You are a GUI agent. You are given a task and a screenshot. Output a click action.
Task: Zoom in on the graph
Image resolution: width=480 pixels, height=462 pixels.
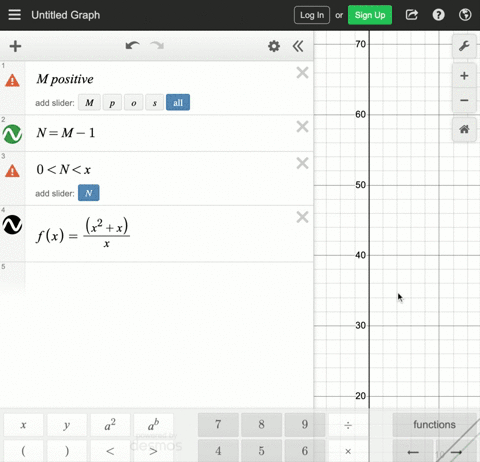464,76
